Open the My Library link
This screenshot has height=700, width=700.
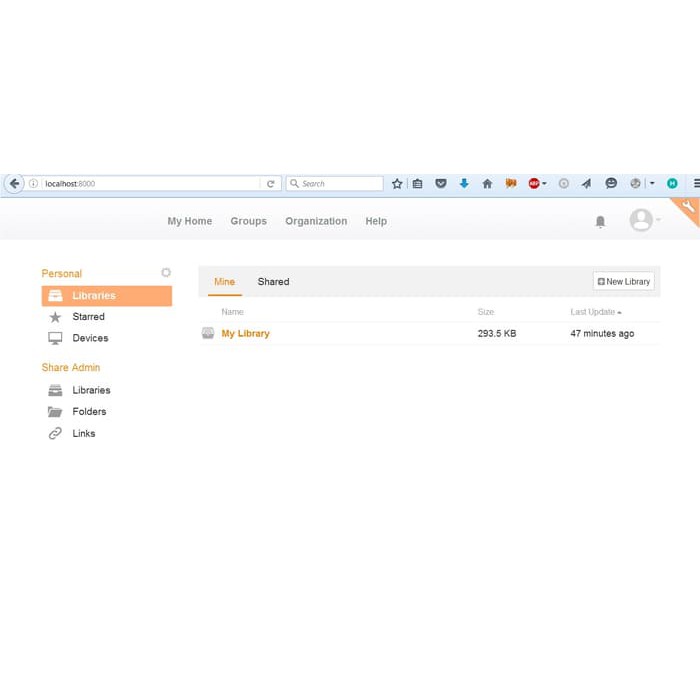[x=246, y=333]
